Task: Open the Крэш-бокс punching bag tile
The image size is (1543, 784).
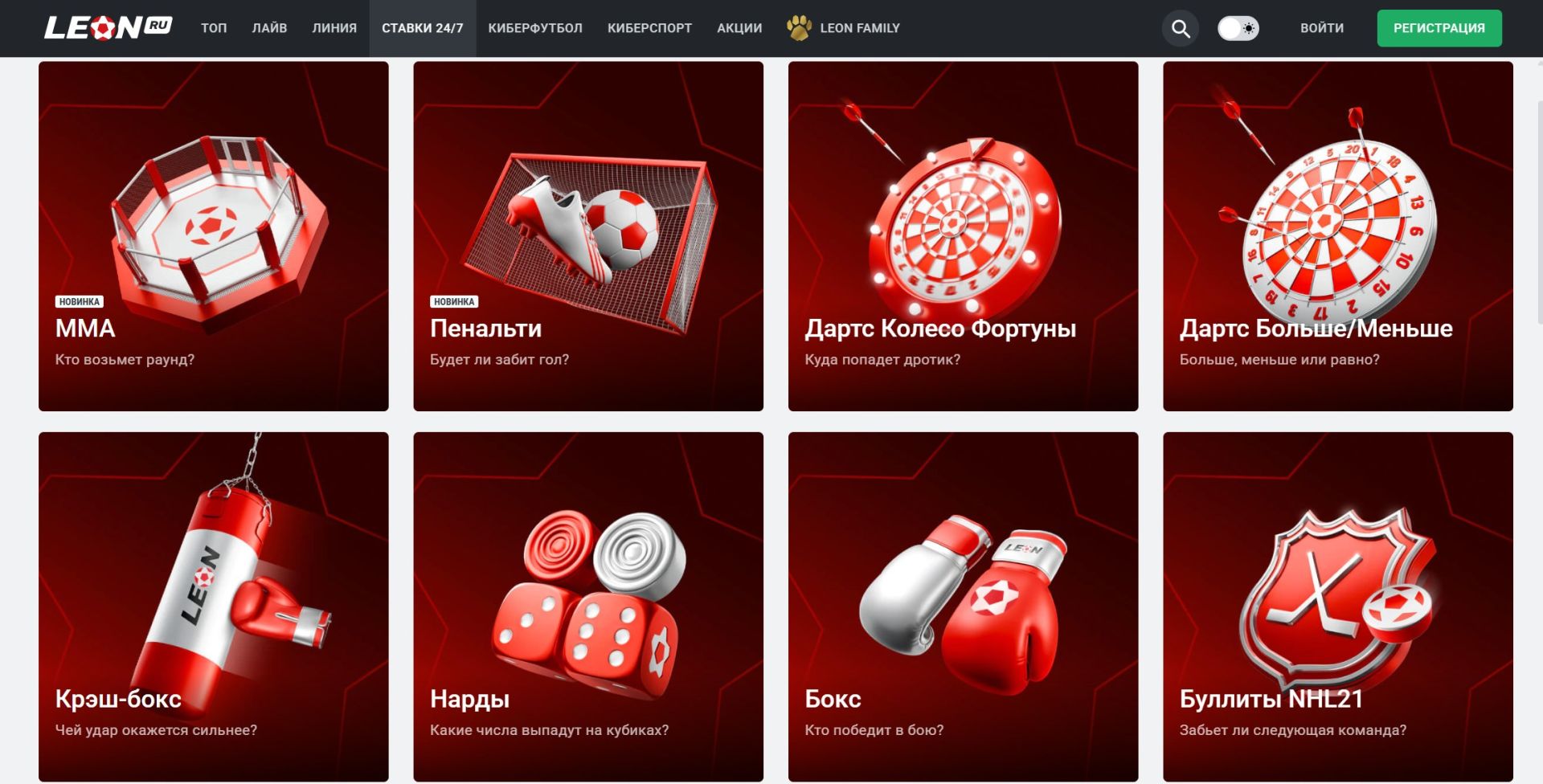Action: point(214,606)
